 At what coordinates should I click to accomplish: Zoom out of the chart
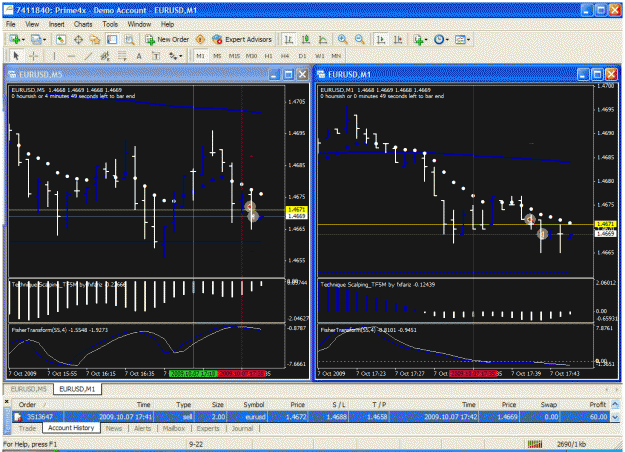point(359,39)
